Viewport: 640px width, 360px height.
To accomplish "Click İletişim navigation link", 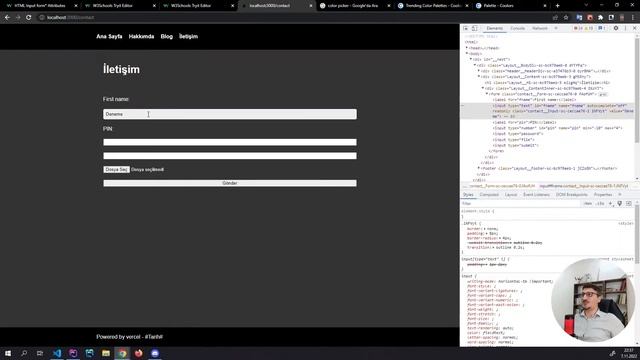I will tap(188, 36).
